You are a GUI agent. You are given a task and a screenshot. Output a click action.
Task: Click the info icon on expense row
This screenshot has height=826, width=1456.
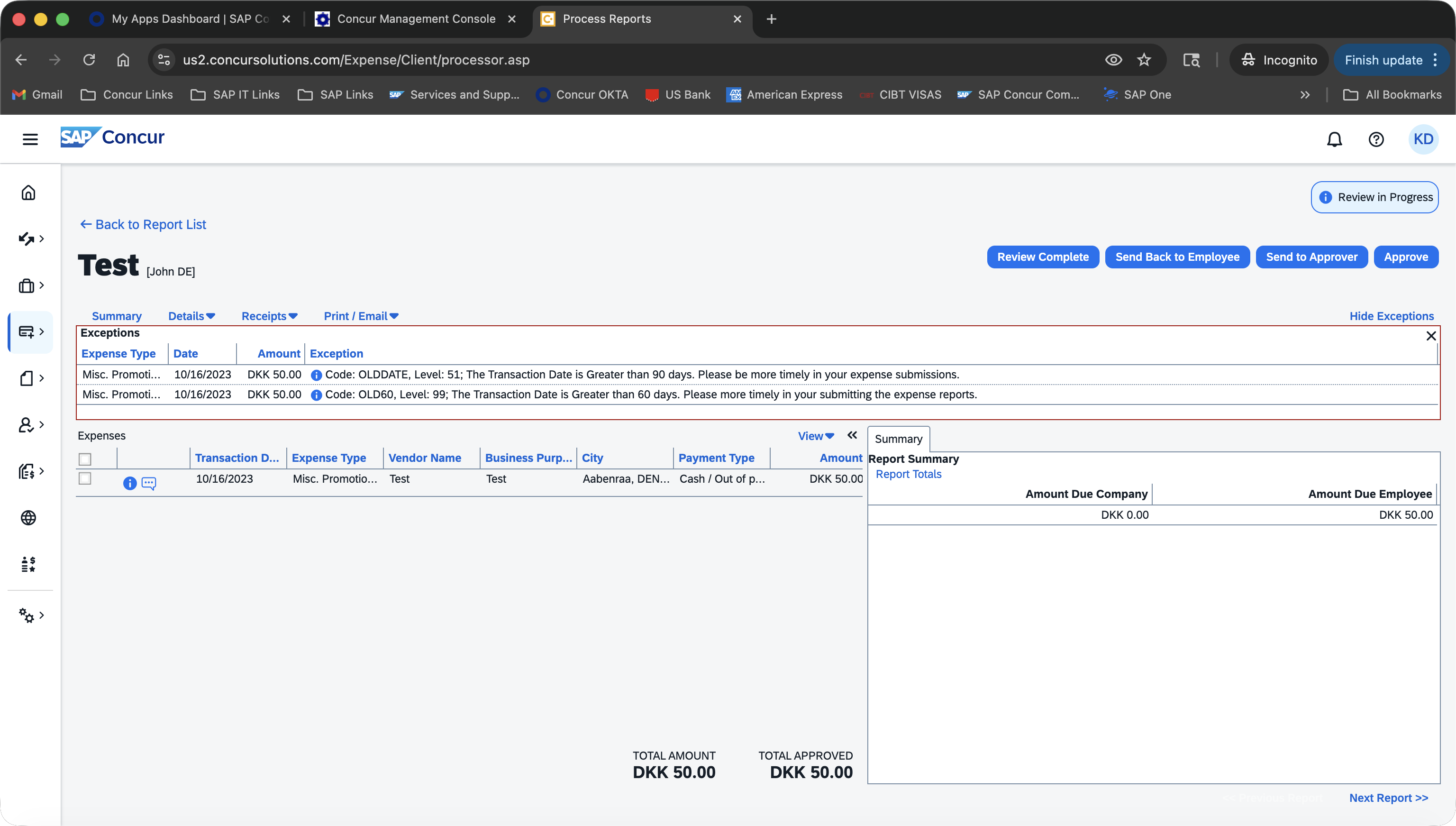(130, 483)
